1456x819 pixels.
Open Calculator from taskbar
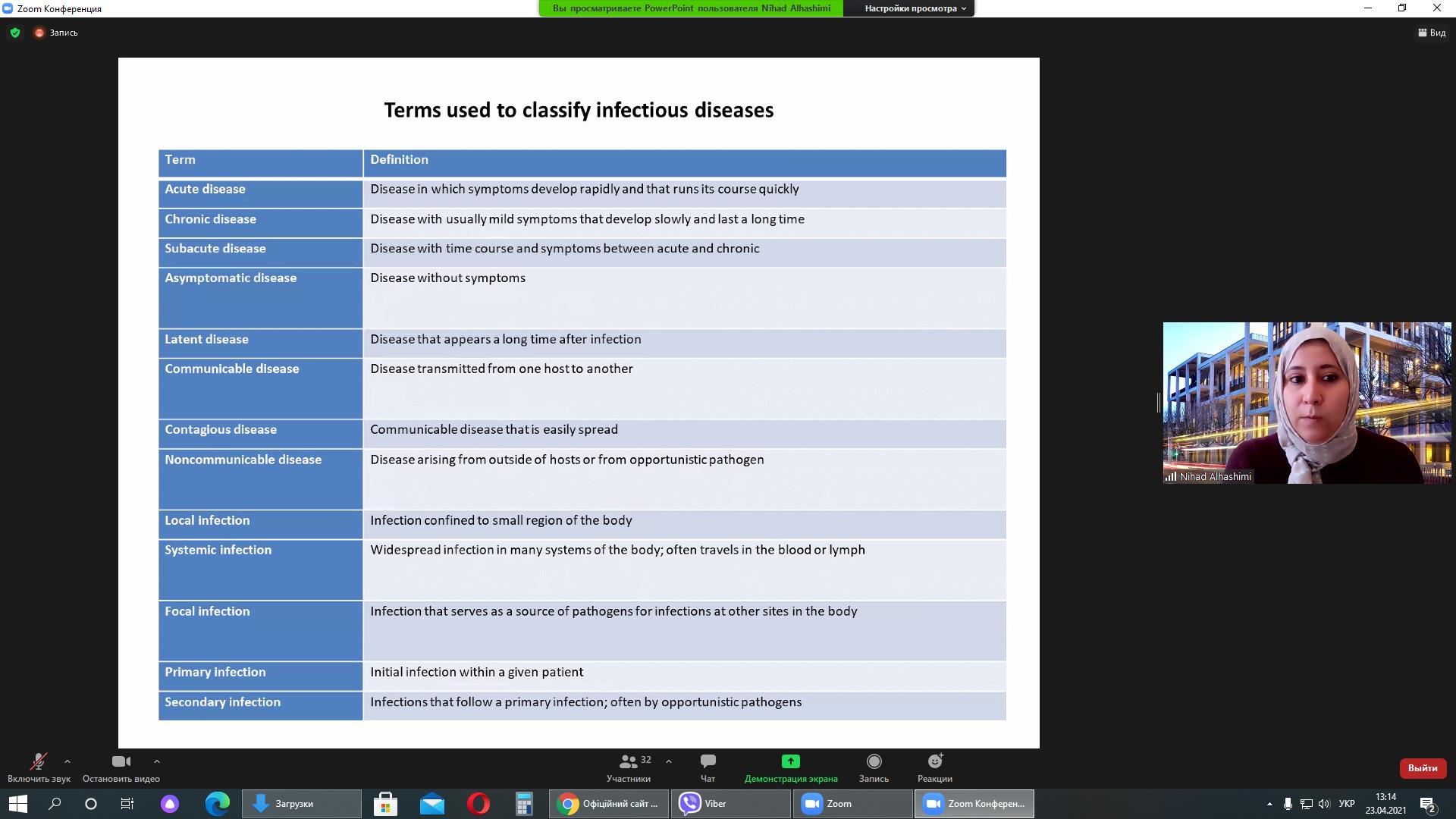point(524,804)
